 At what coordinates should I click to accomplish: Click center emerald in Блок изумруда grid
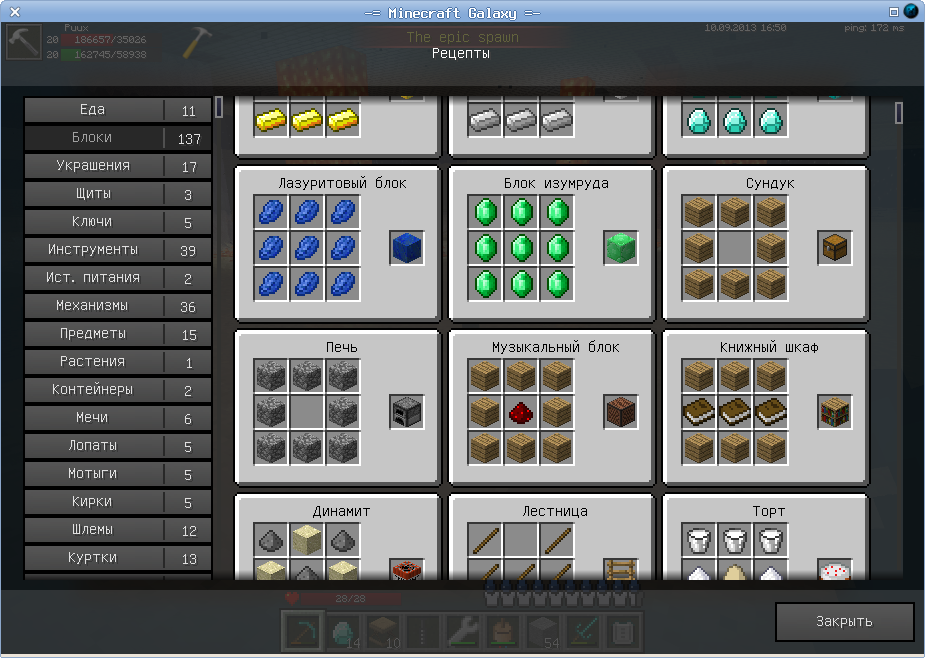click(x=521, y=248)
